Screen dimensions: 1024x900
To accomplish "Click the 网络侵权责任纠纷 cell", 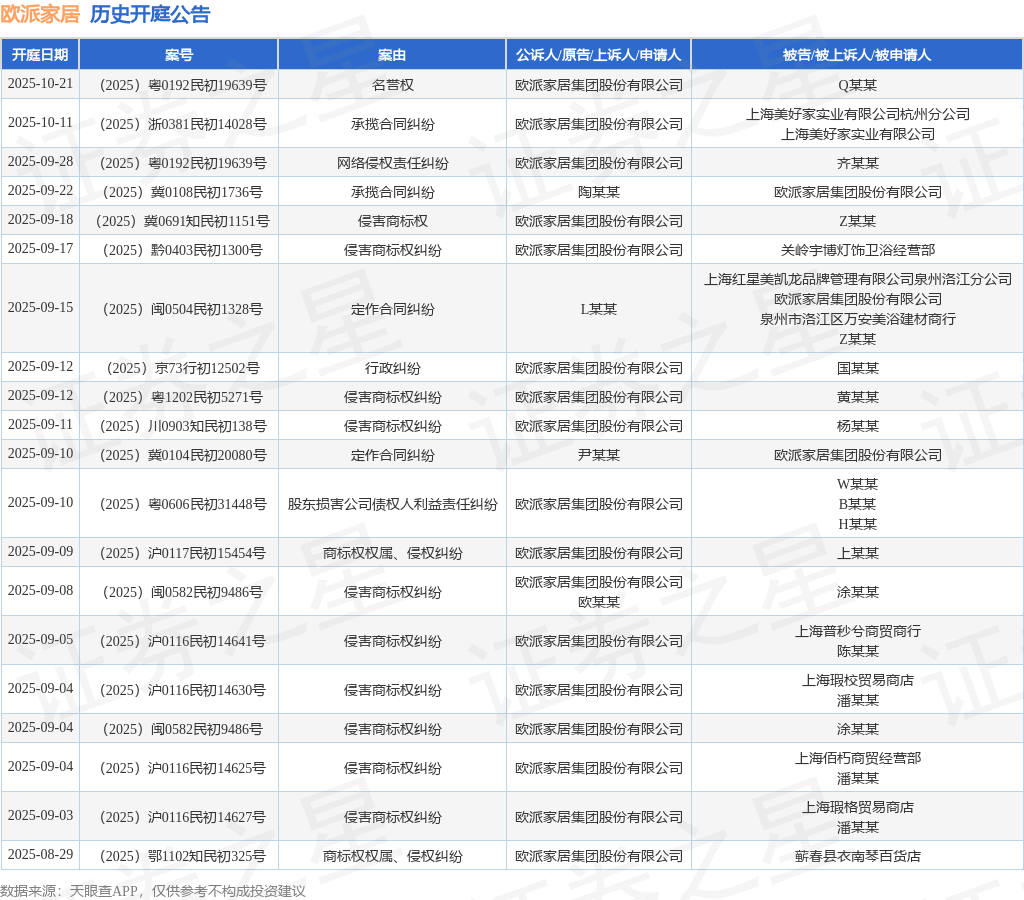I will tap(392, 163).
